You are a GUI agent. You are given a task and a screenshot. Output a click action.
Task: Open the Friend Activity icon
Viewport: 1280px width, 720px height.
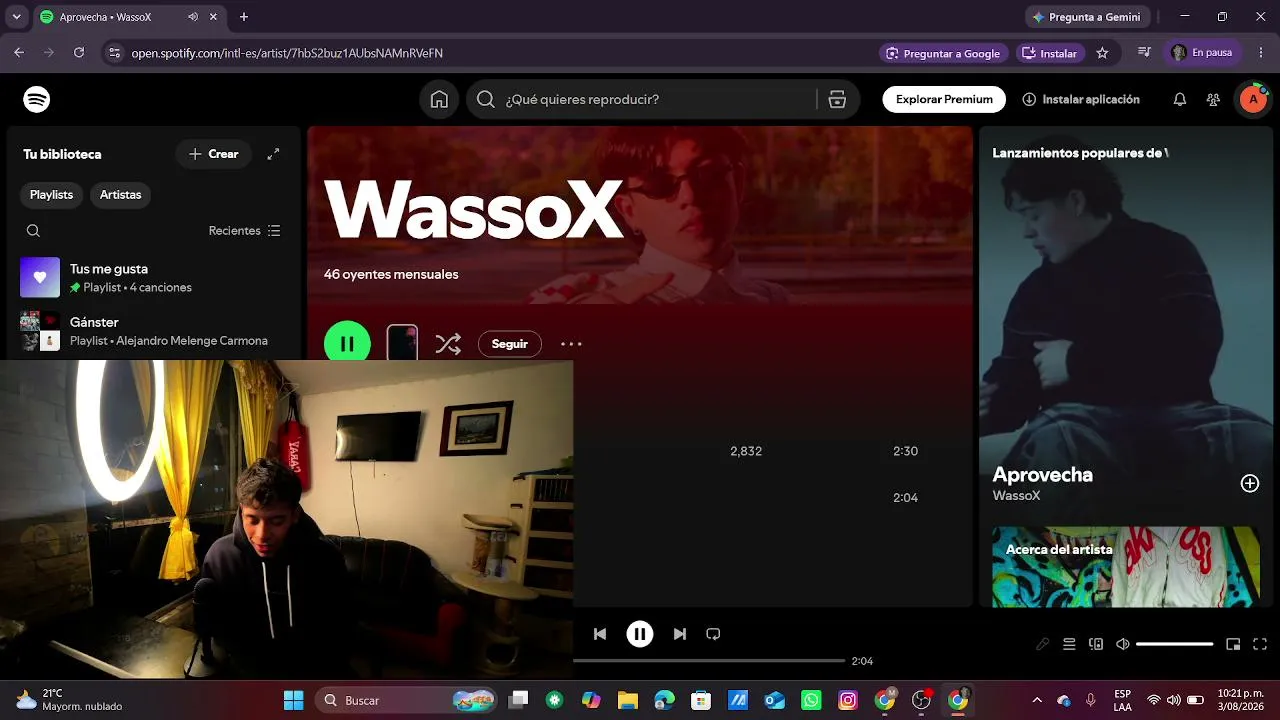[1213, 99]
